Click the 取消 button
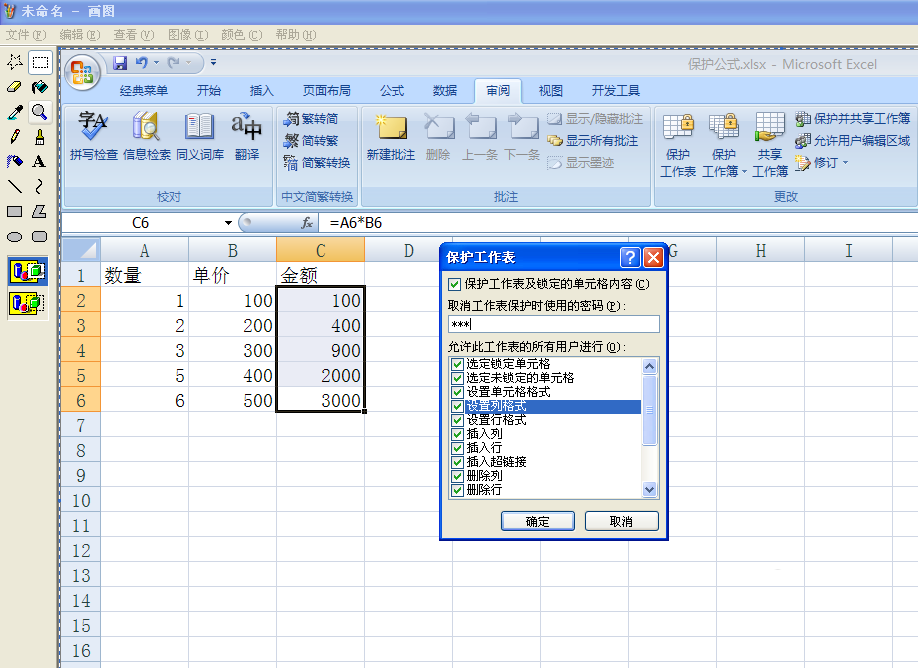 [x=621, y=521]
